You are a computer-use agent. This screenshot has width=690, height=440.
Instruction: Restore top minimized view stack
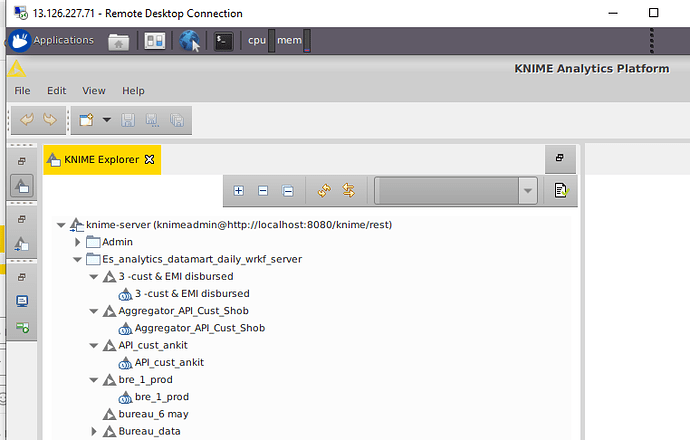coord(22,161)
